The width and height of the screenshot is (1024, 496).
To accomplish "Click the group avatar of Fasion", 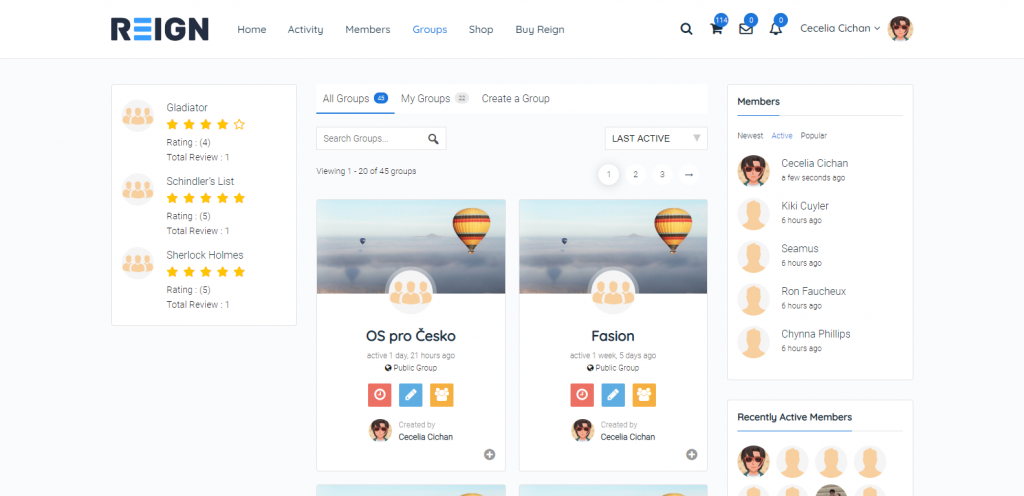I will pyautogui.click(x=613, y=292).
